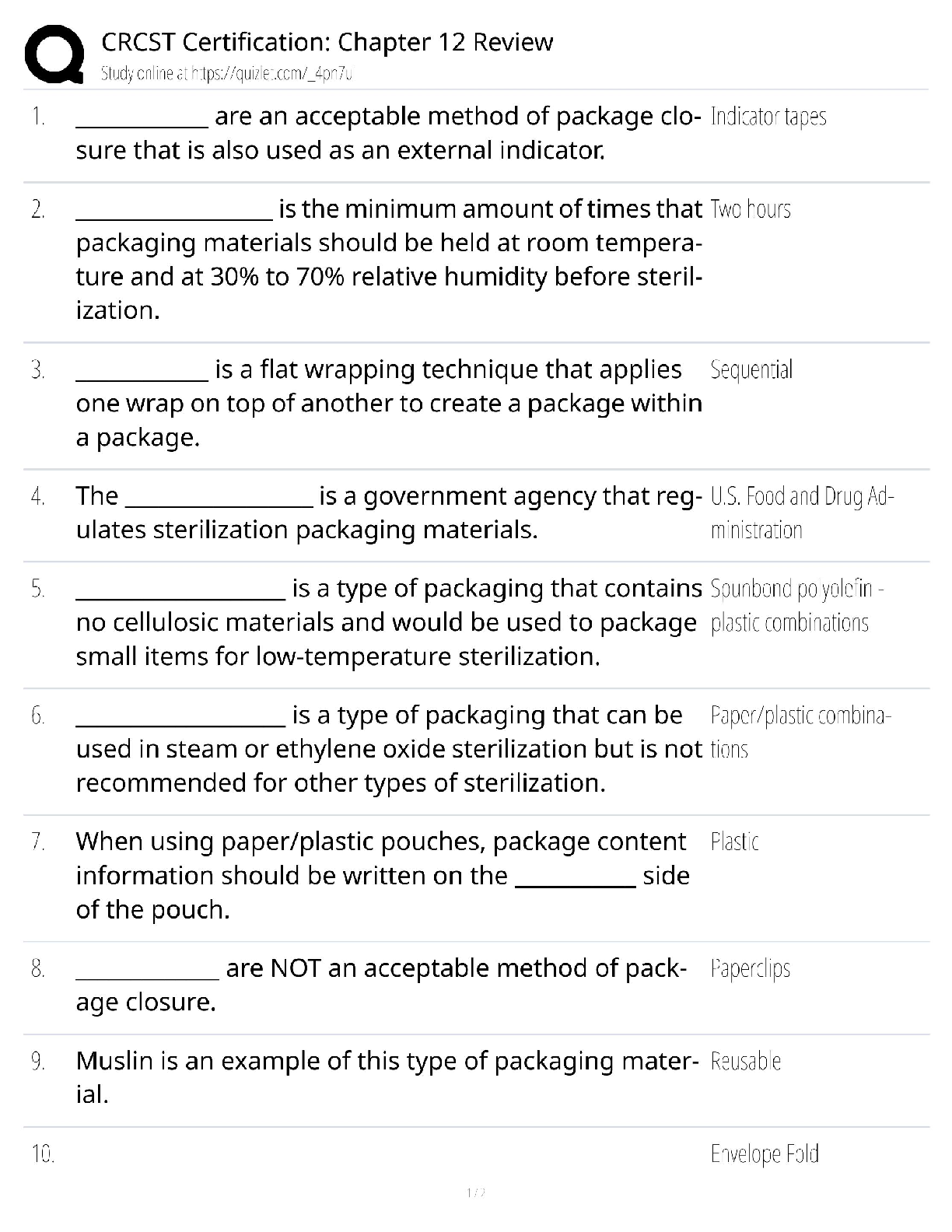Click the 'Paperclips' answer text
Image resolution: width=952 pixels, height=1232 pixels.
(750, 968)
